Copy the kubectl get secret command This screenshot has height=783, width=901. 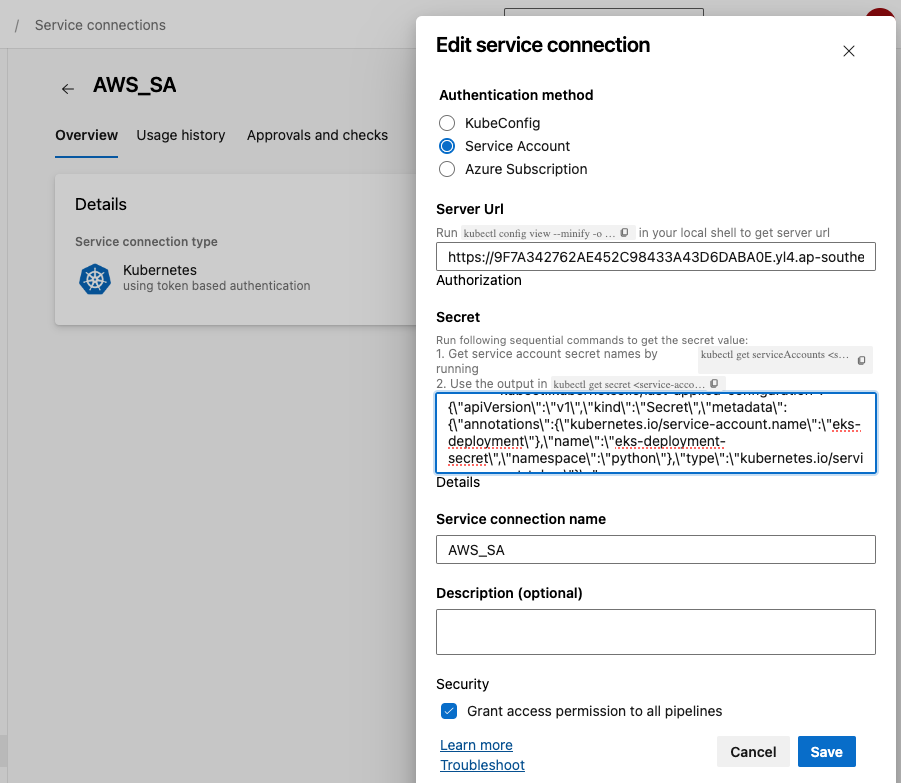point(714,384)
